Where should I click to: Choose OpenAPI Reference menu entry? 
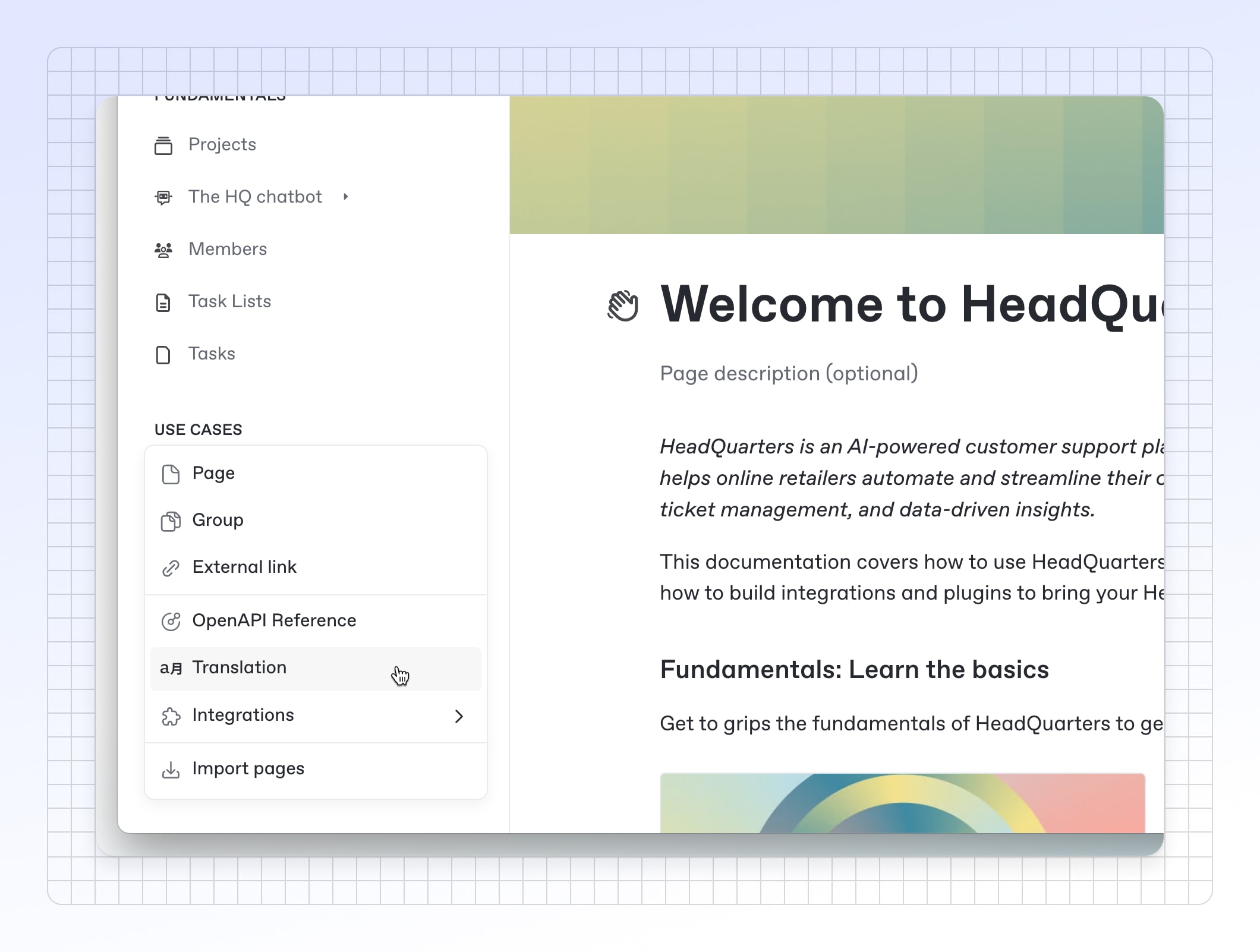(316, 621)
